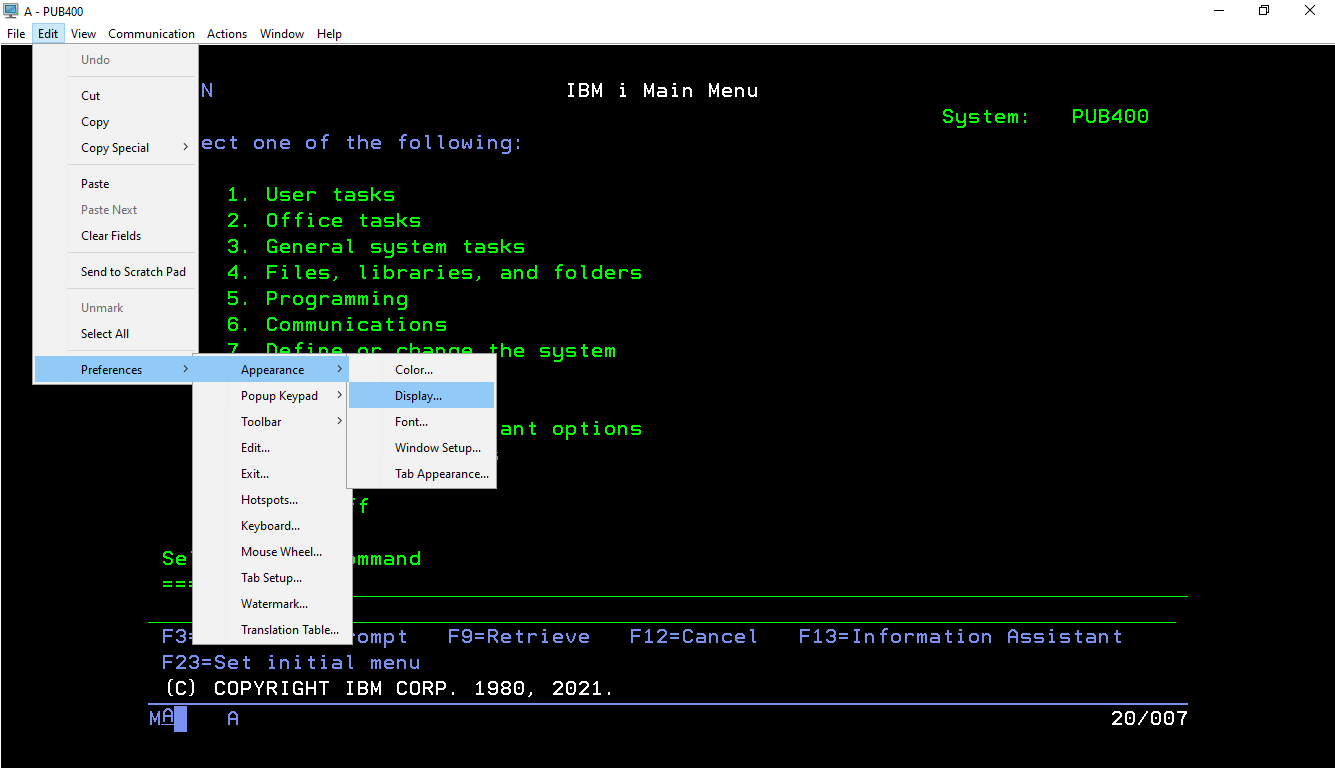Screen dimensions: 1335x768
Task: Open the Window menu
Action: [x=282, y=34]
